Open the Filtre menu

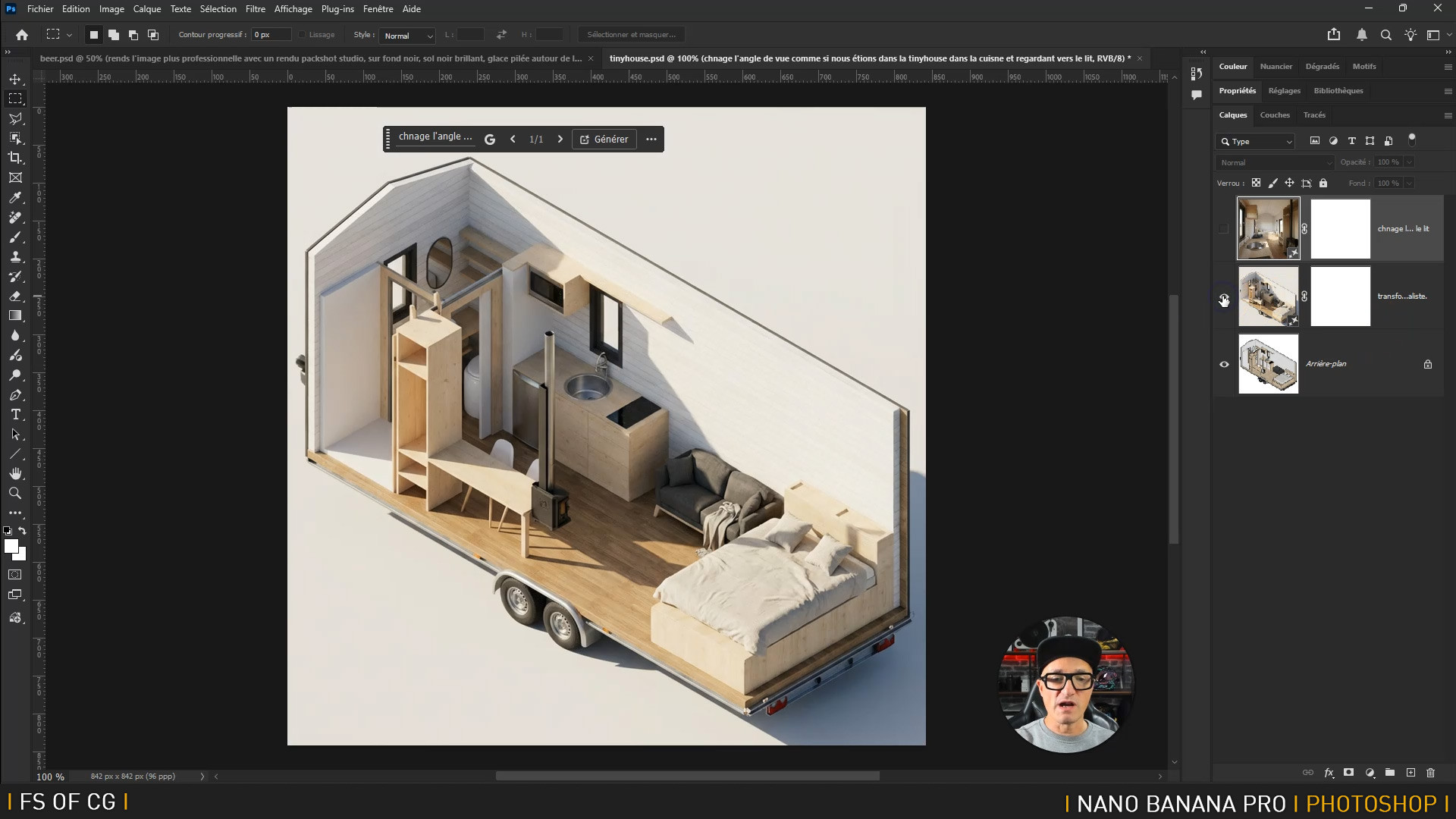(255, 9)
